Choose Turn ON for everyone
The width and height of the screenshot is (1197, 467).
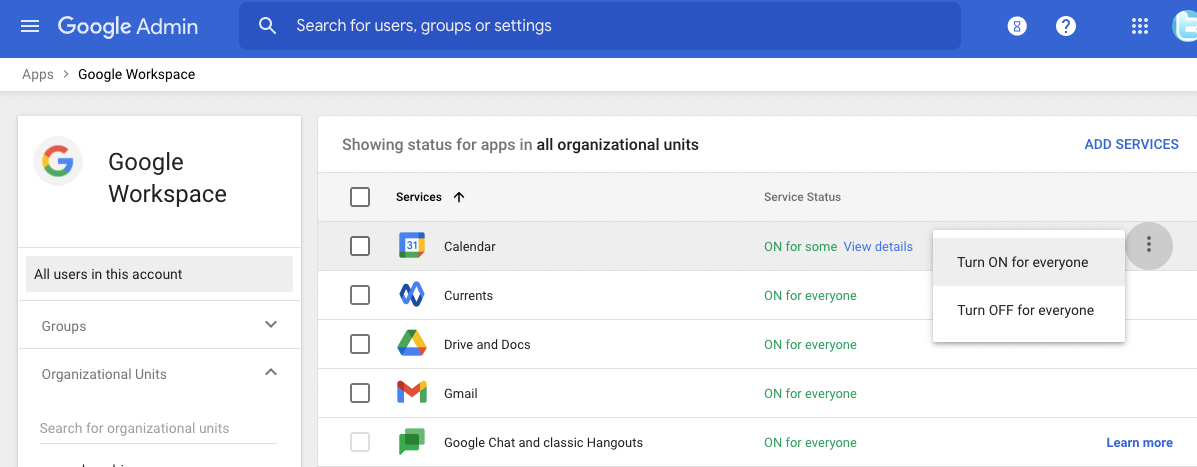pos(1028,262)
